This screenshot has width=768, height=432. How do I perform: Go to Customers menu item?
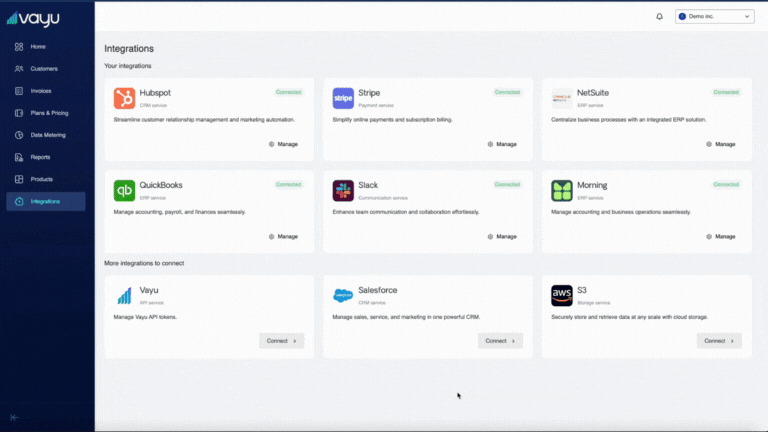point(46,69)
